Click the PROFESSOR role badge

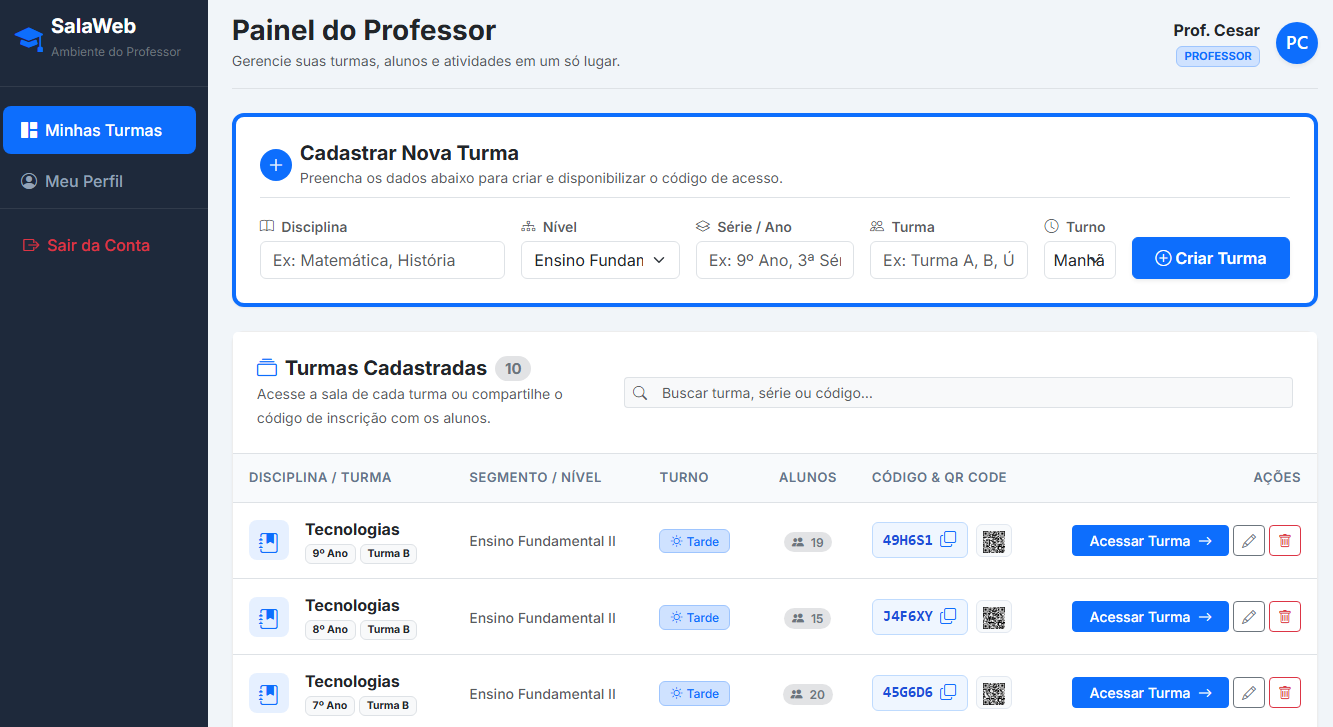point(1218,56)
